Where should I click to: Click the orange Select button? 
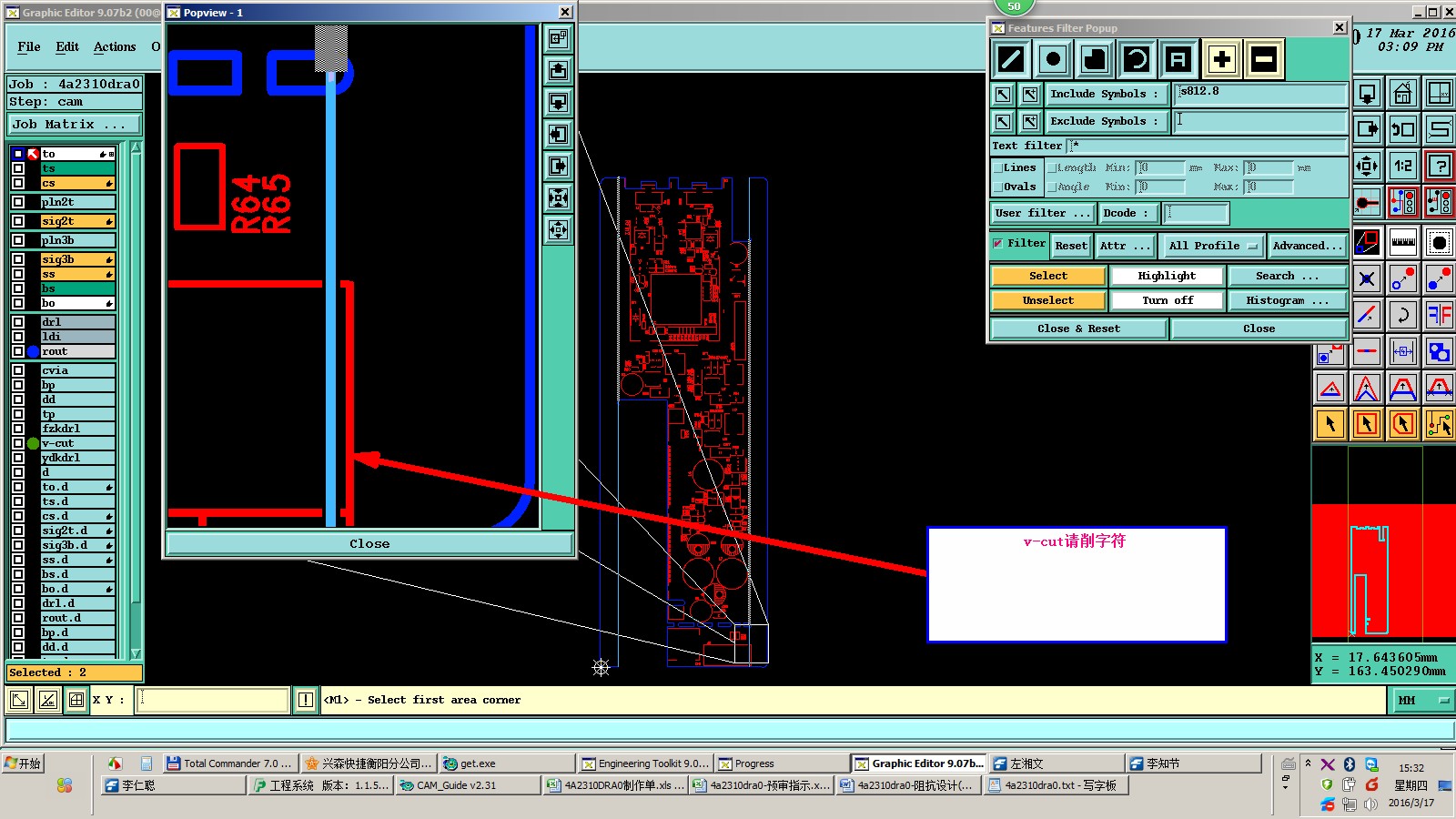click(1048, 276)
